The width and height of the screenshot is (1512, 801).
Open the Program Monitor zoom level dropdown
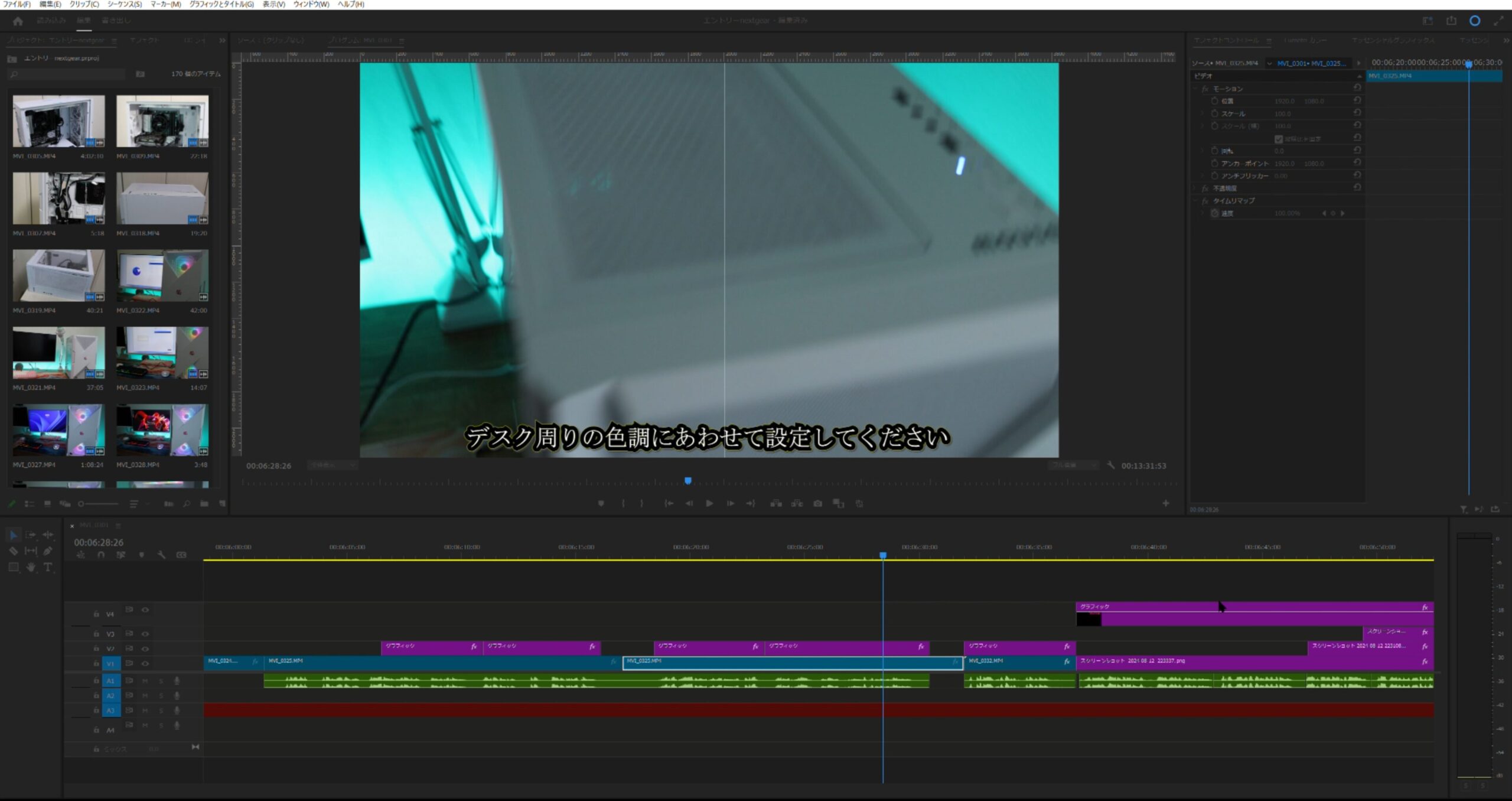point(333,465)
